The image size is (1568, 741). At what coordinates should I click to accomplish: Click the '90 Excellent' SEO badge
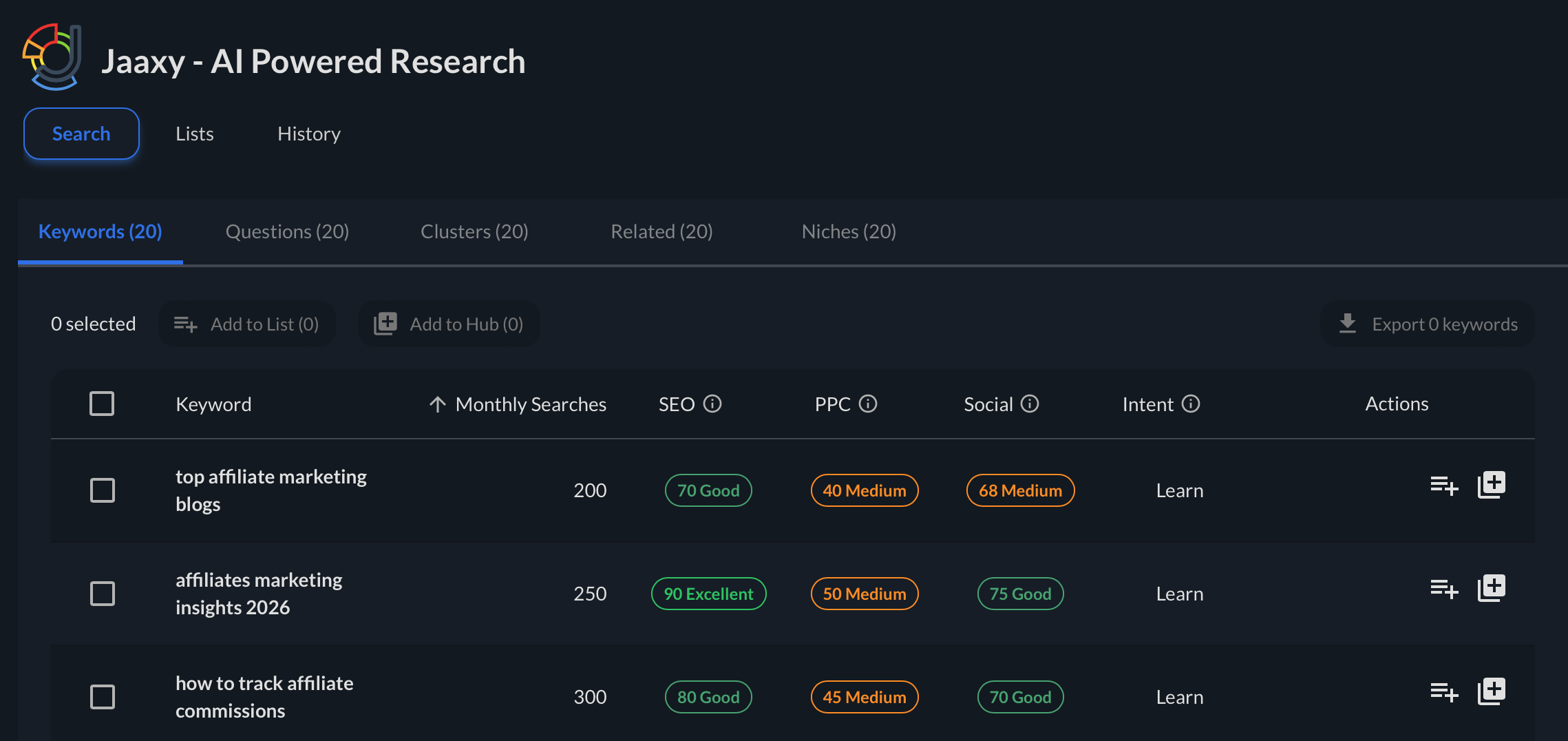tap(708, 594)
